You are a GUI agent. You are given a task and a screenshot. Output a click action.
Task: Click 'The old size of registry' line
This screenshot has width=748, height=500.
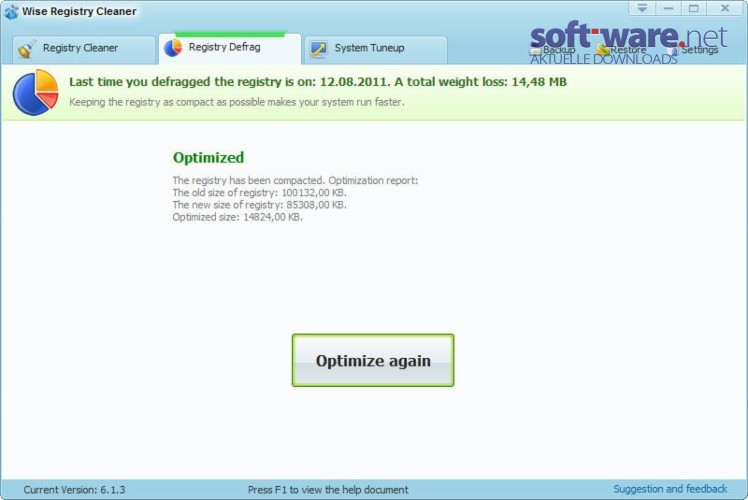click(x=260, y=193)
